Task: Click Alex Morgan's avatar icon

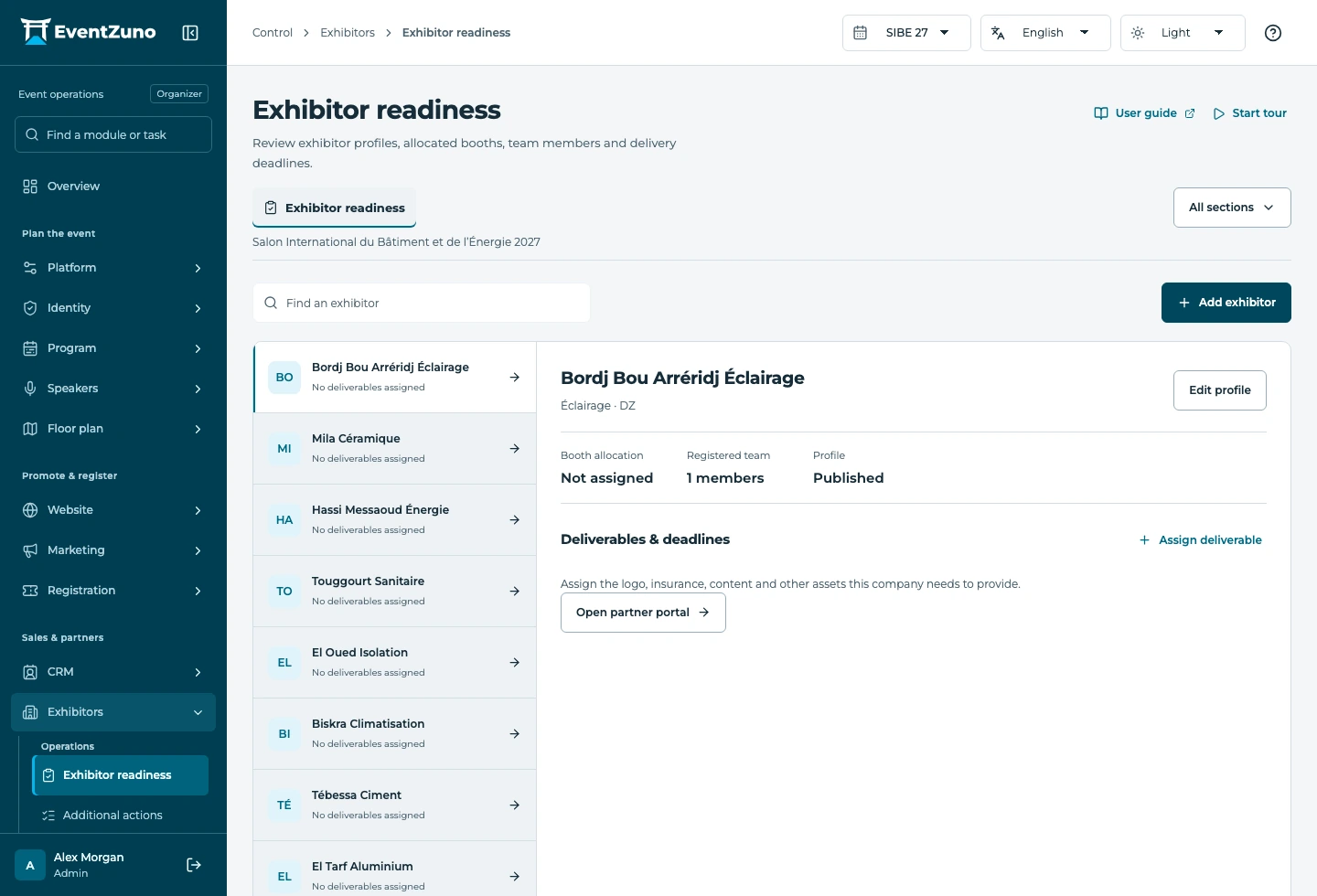Action: (x=30, y=865)
